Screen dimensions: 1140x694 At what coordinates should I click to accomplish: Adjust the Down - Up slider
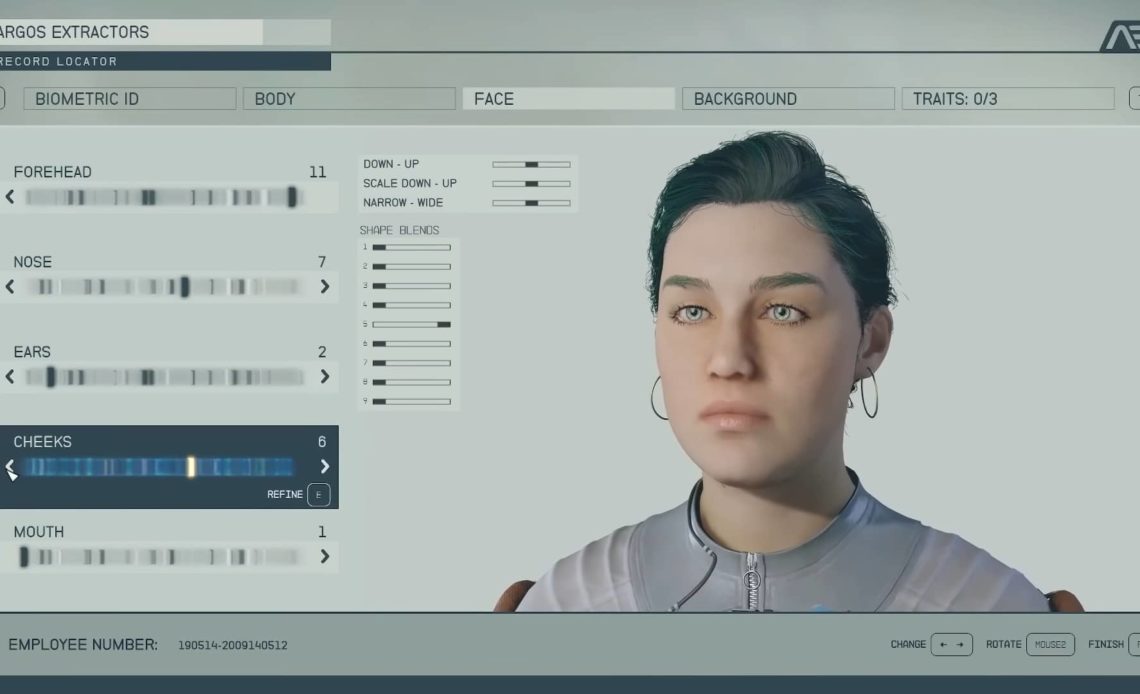(531, 164)
